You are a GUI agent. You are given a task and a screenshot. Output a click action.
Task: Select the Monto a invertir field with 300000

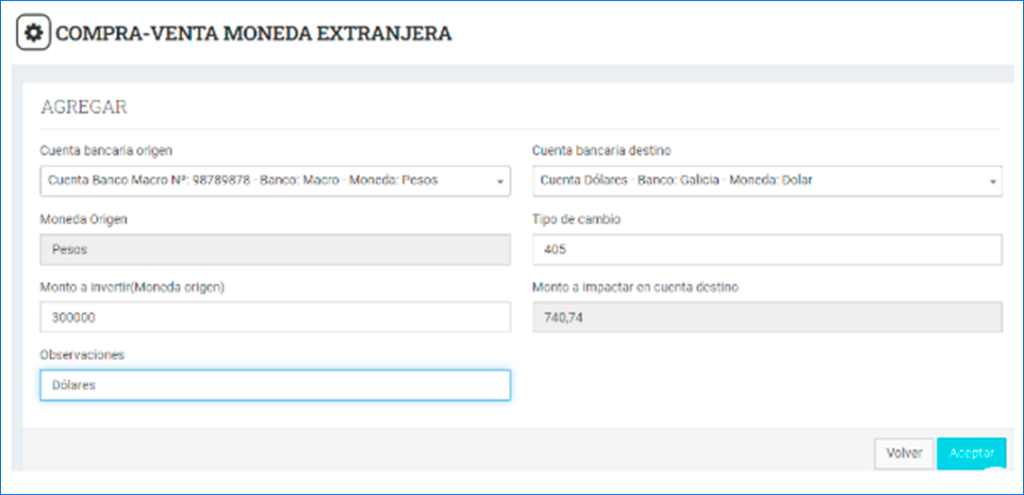tap(275, 317)
